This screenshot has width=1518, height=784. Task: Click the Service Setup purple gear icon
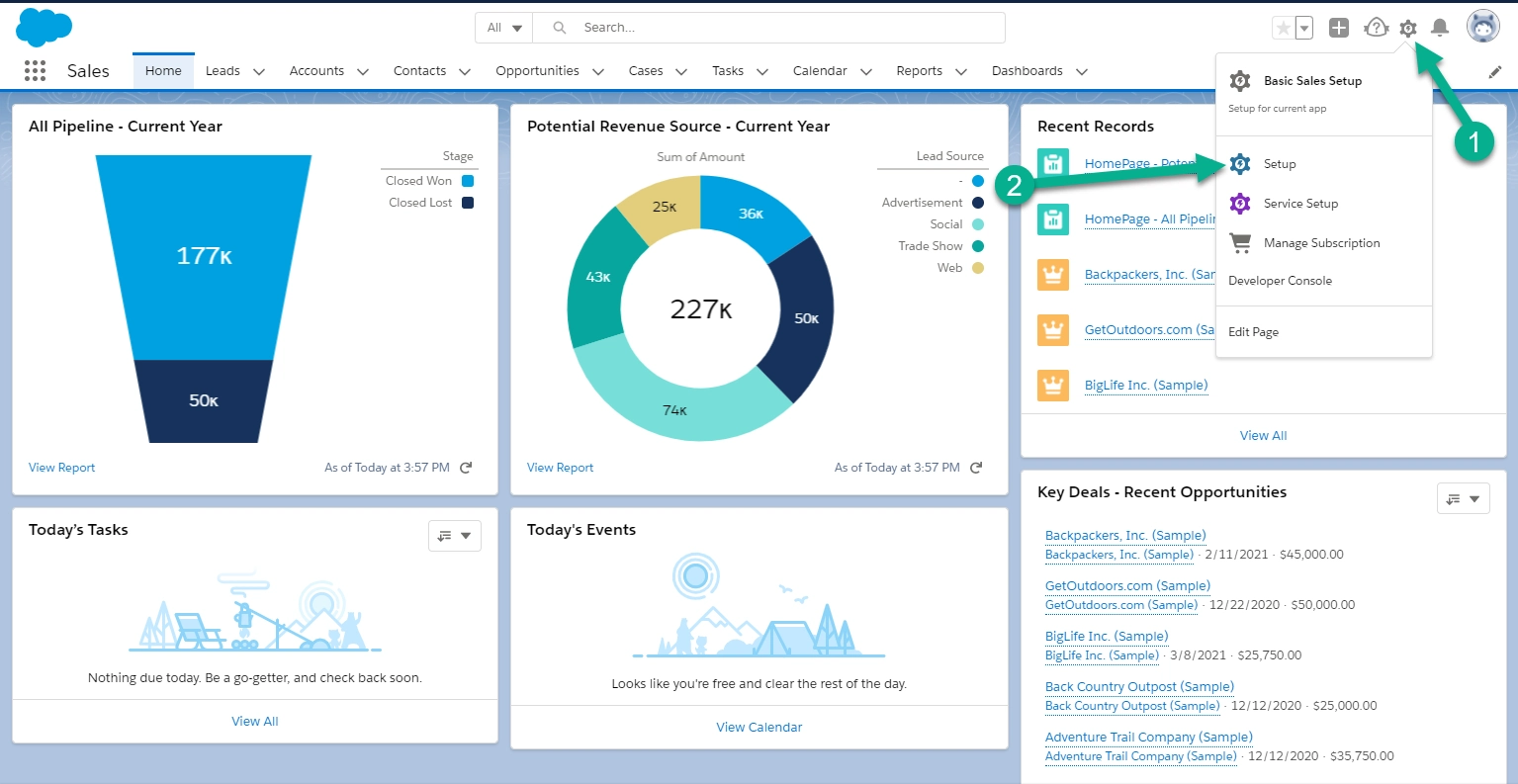(x=1240, y=204)
